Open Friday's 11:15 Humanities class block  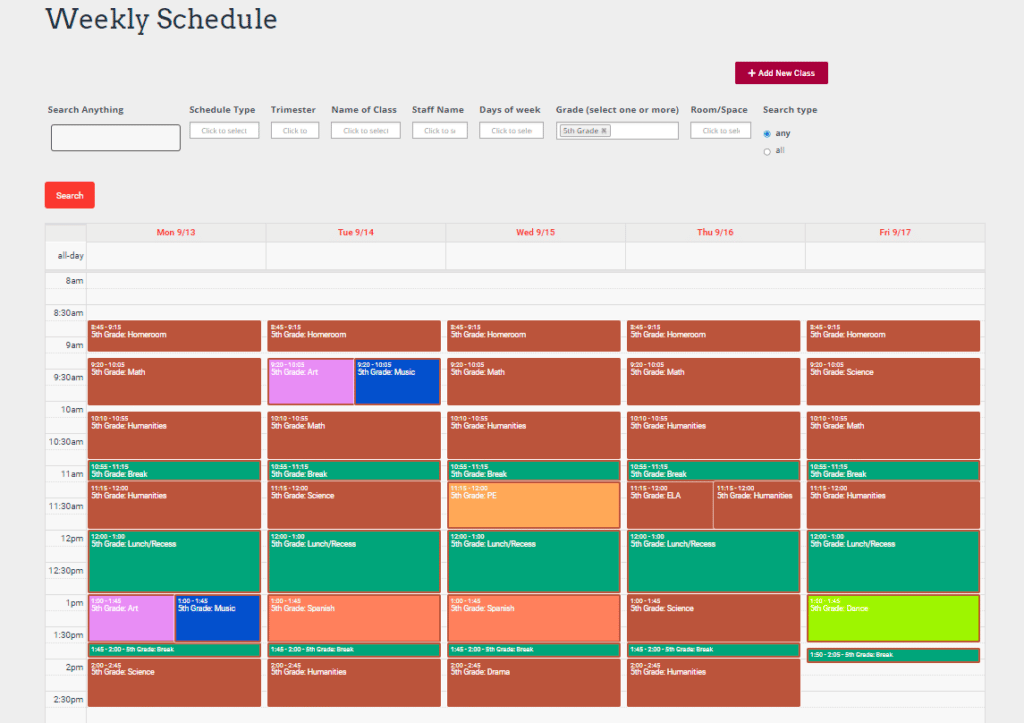pyautogui.click(x=893, y=505)
